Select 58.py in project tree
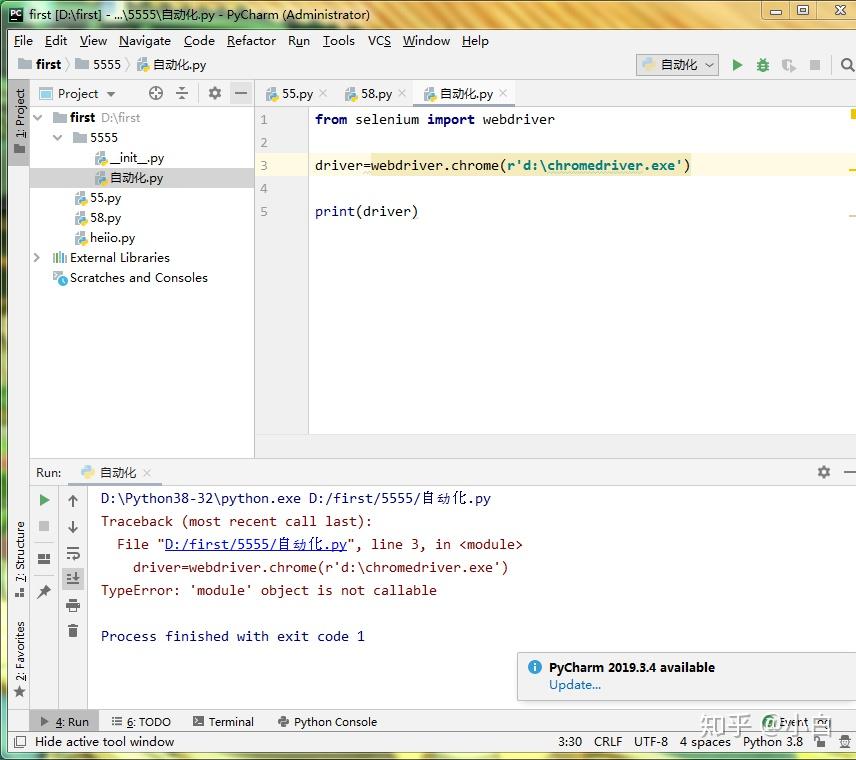Screen dimensions: 856x760 point(105,218)
